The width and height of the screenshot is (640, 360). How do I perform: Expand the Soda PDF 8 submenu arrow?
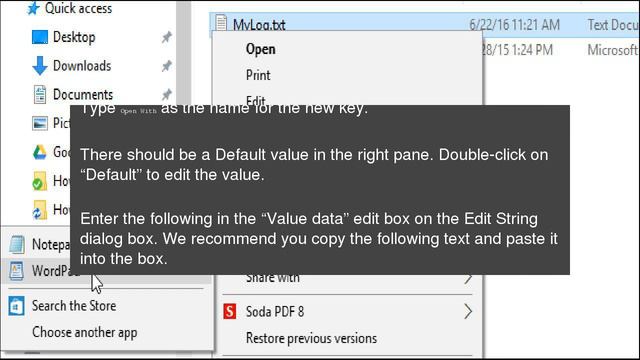(468, 312)
